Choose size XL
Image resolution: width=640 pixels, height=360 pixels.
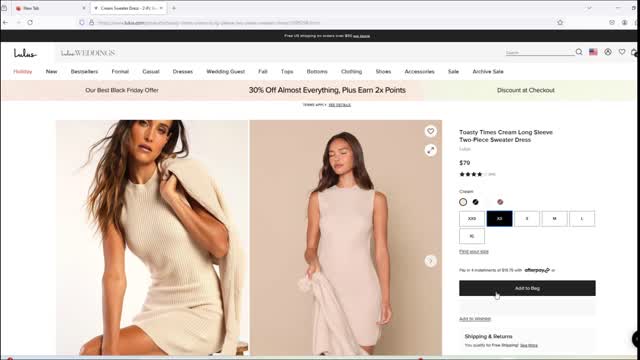[x=472, y=236]
